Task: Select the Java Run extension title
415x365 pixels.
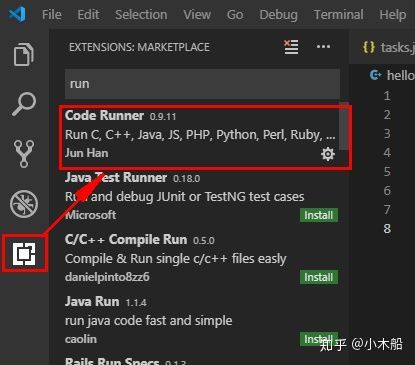Action: point(92,301)
